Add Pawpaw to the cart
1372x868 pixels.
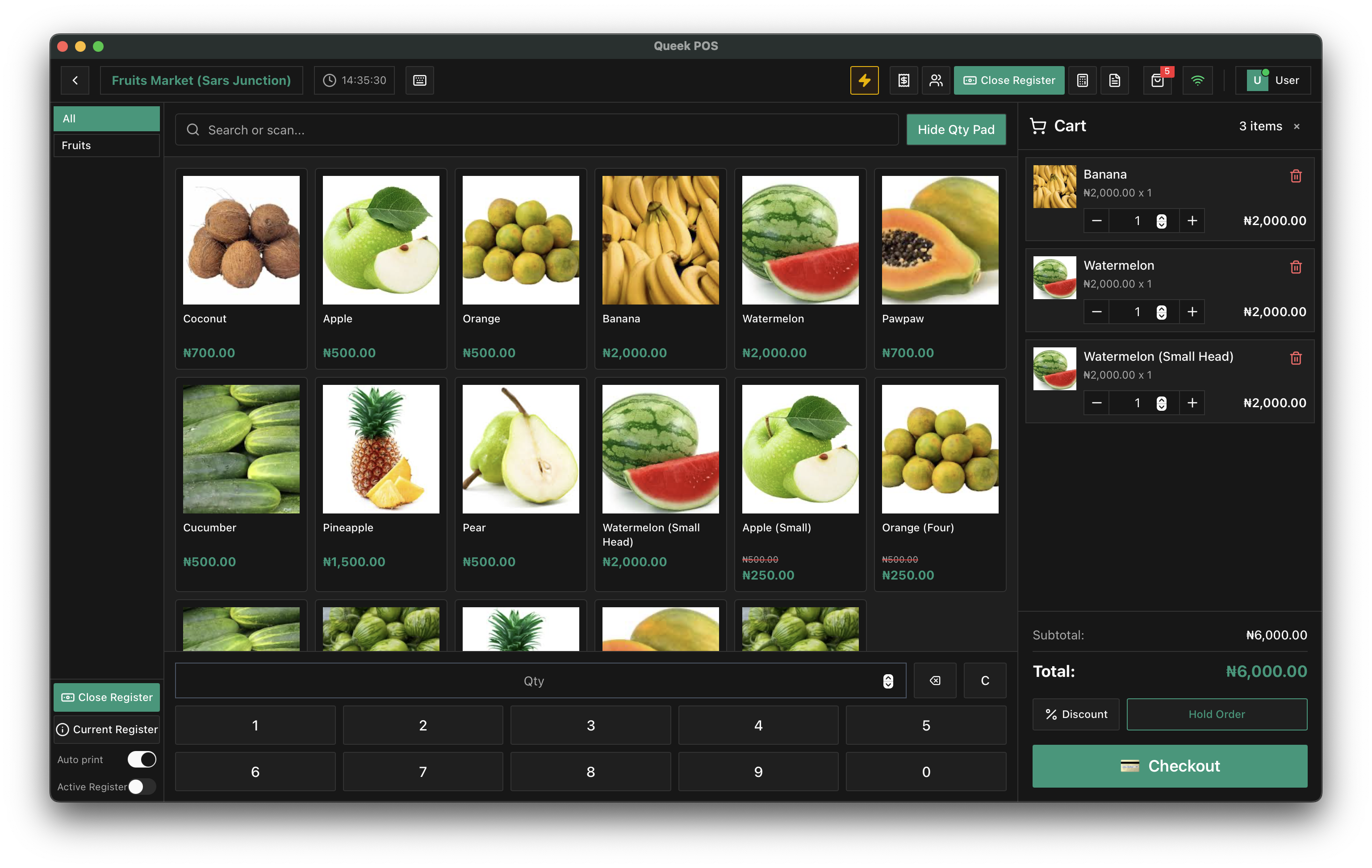[x=940, y=268]
